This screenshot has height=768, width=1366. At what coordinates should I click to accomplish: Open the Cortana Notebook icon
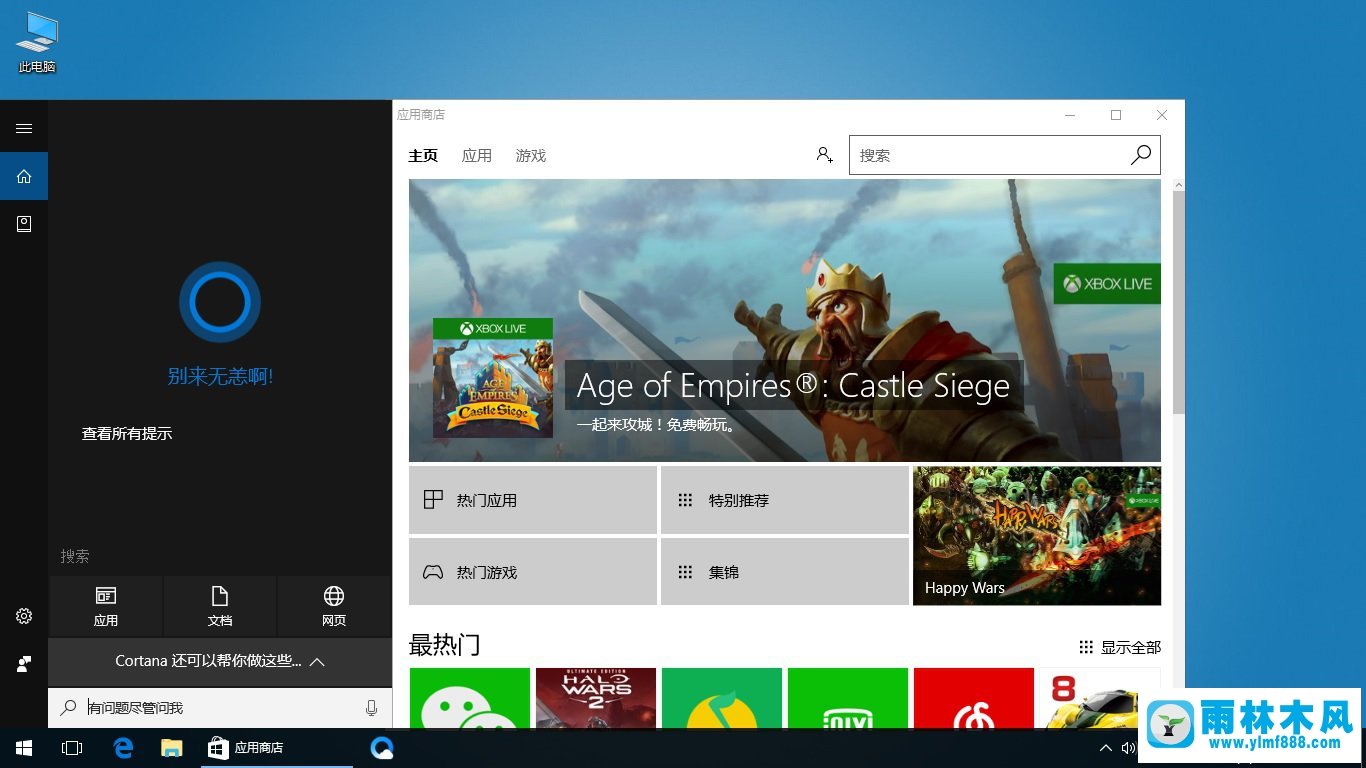pos(24,224)
